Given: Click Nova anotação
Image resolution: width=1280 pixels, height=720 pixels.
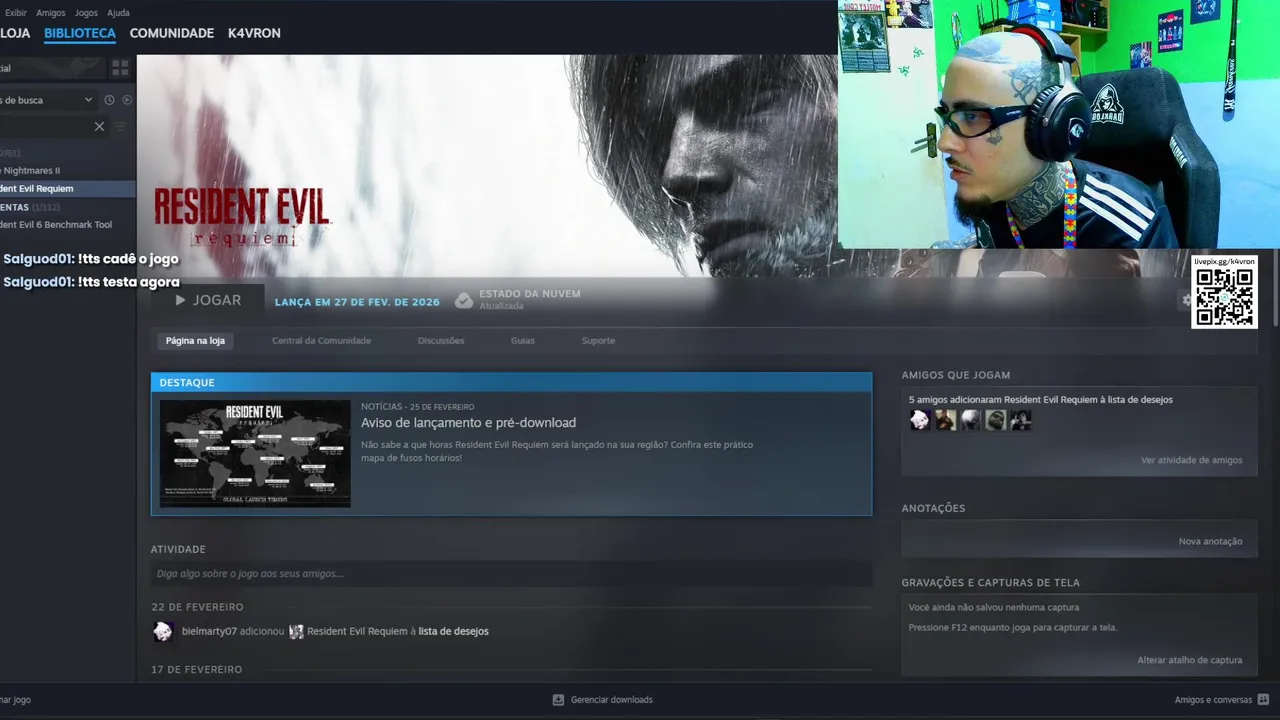Looking at the screenshot, I should (1211, 542).
